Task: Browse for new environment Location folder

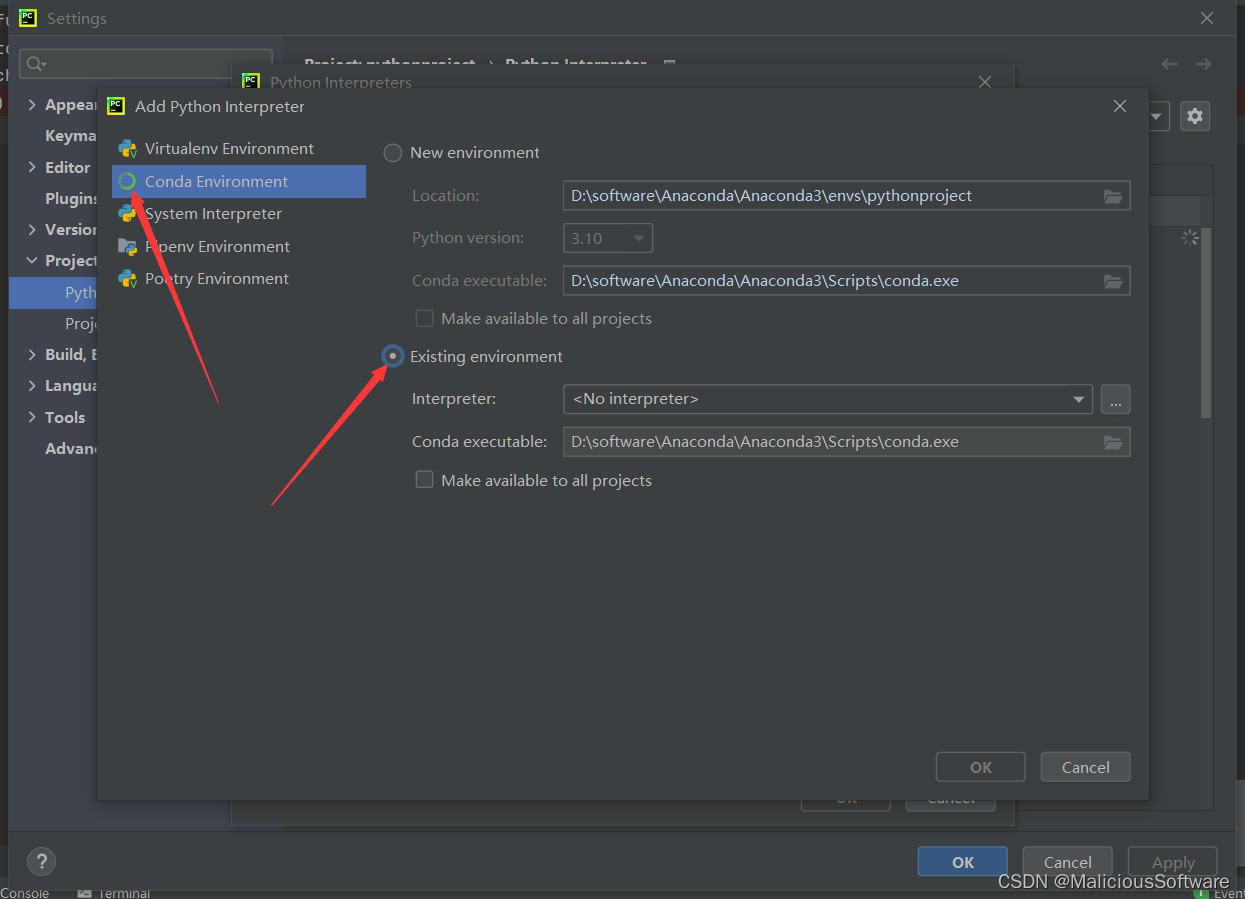Action: coord(1113,196)
